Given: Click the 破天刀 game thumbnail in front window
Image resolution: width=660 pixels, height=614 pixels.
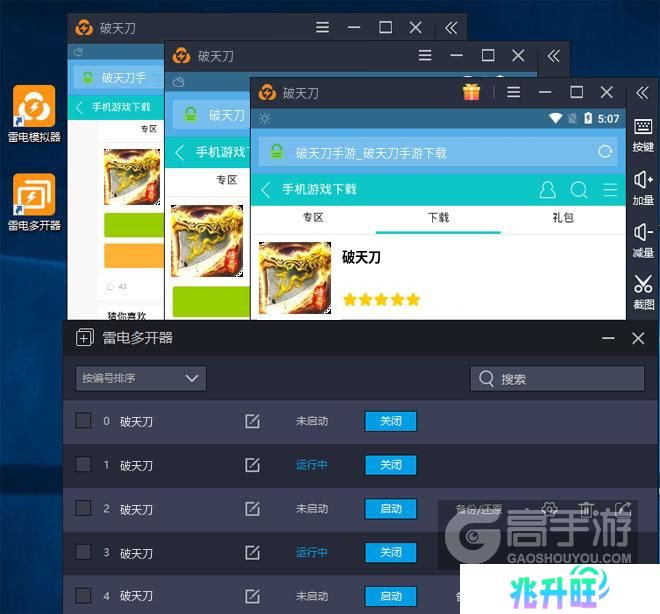Looking at the screenshot, I should pyautogui.click(x=295, y=278).
